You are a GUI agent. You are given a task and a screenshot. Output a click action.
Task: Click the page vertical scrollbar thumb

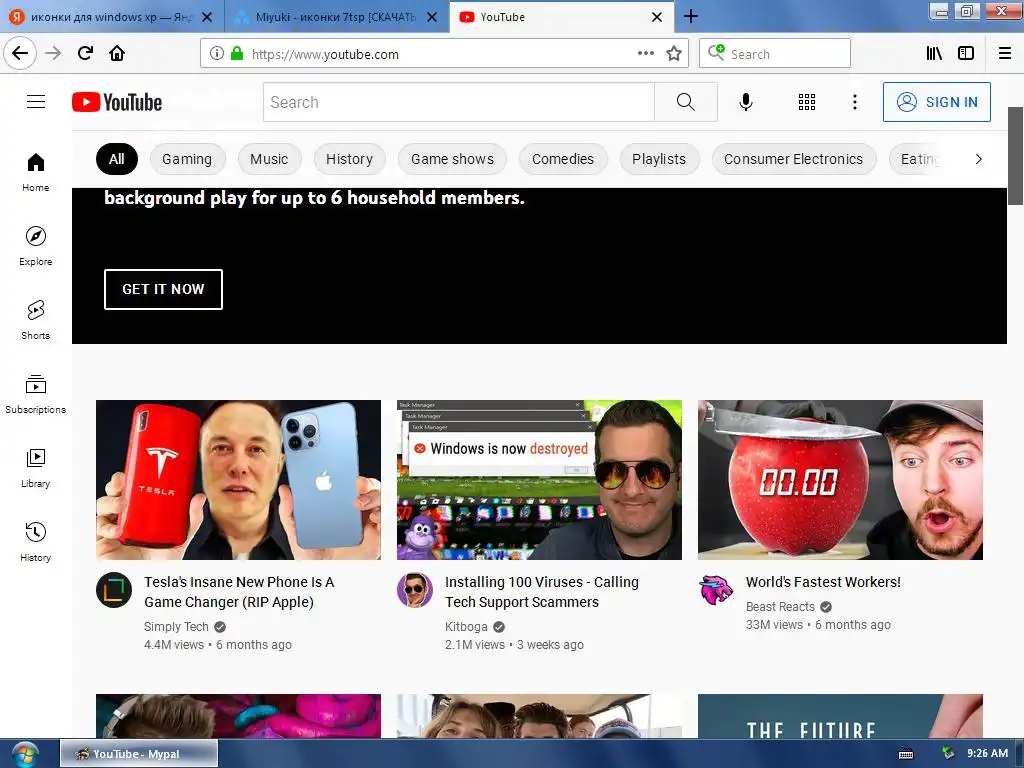click(1016, 156)
